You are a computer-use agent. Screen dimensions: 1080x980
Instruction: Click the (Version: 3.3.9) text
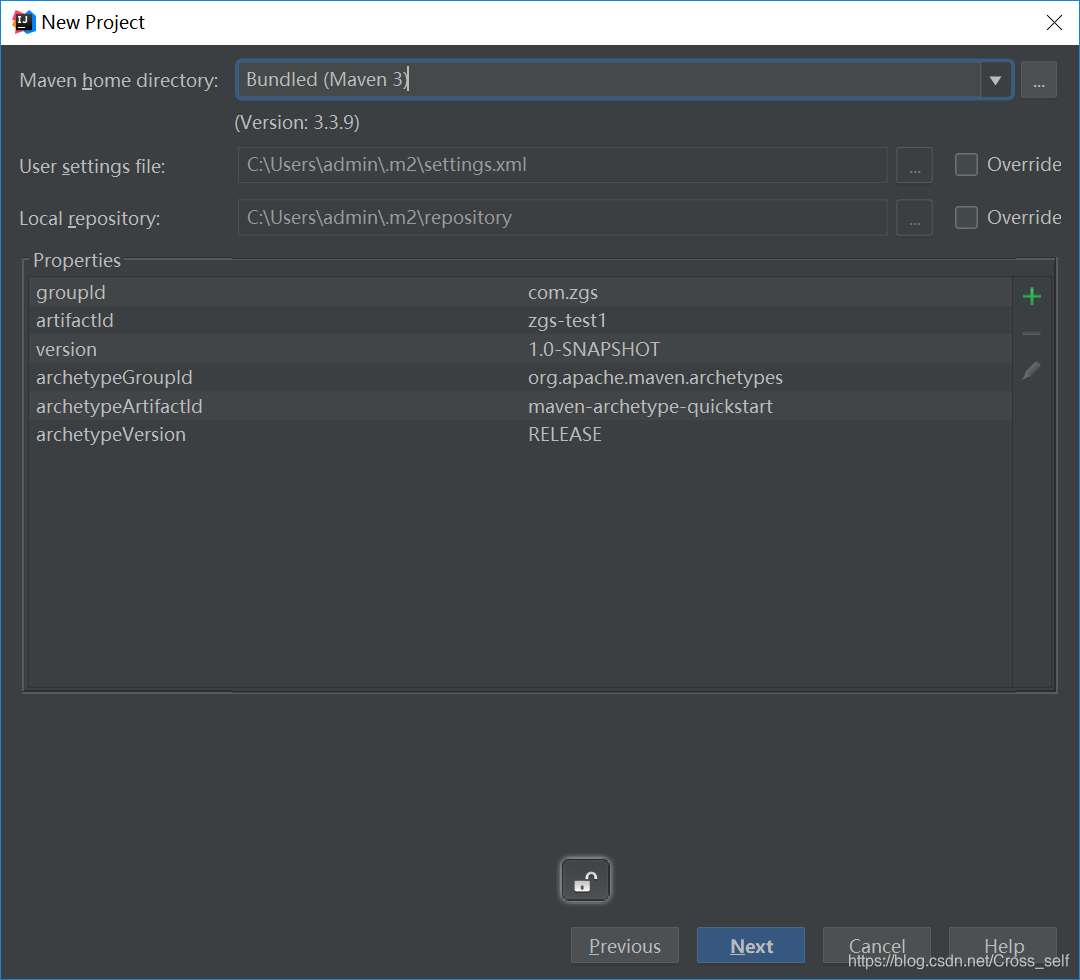pos(297,123)
